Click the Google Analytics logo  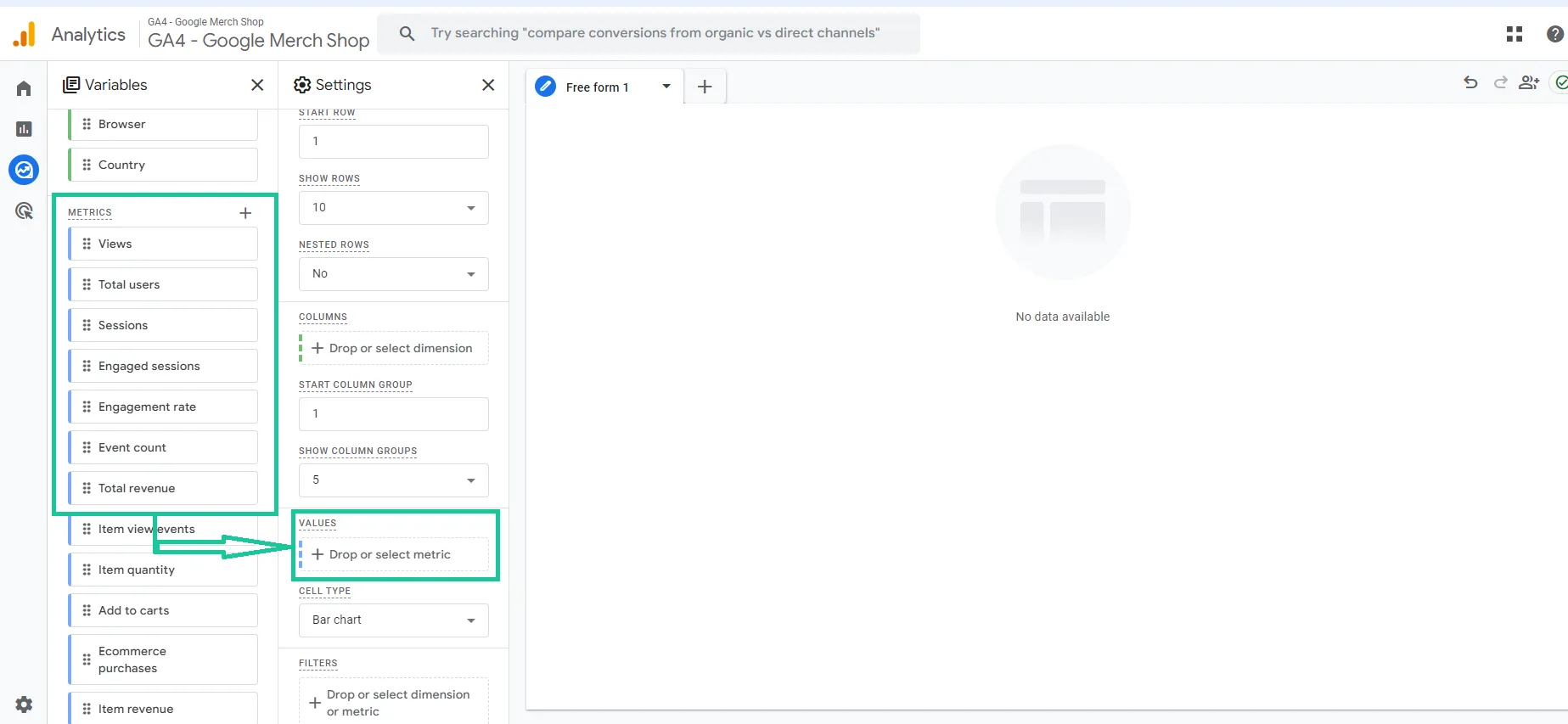pos(25,34)
